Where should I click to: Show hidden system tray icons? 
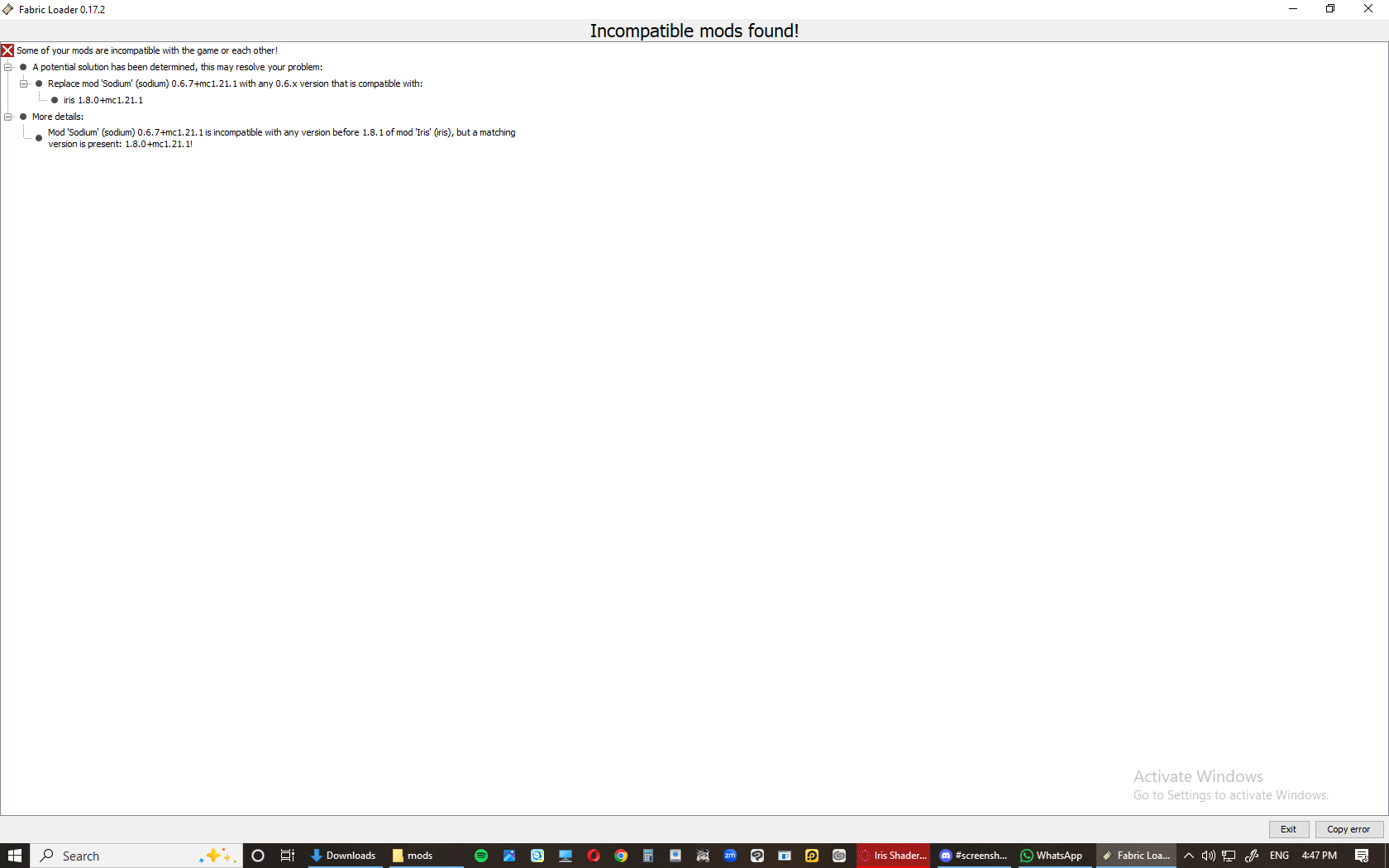click(x=1189, y=856)
